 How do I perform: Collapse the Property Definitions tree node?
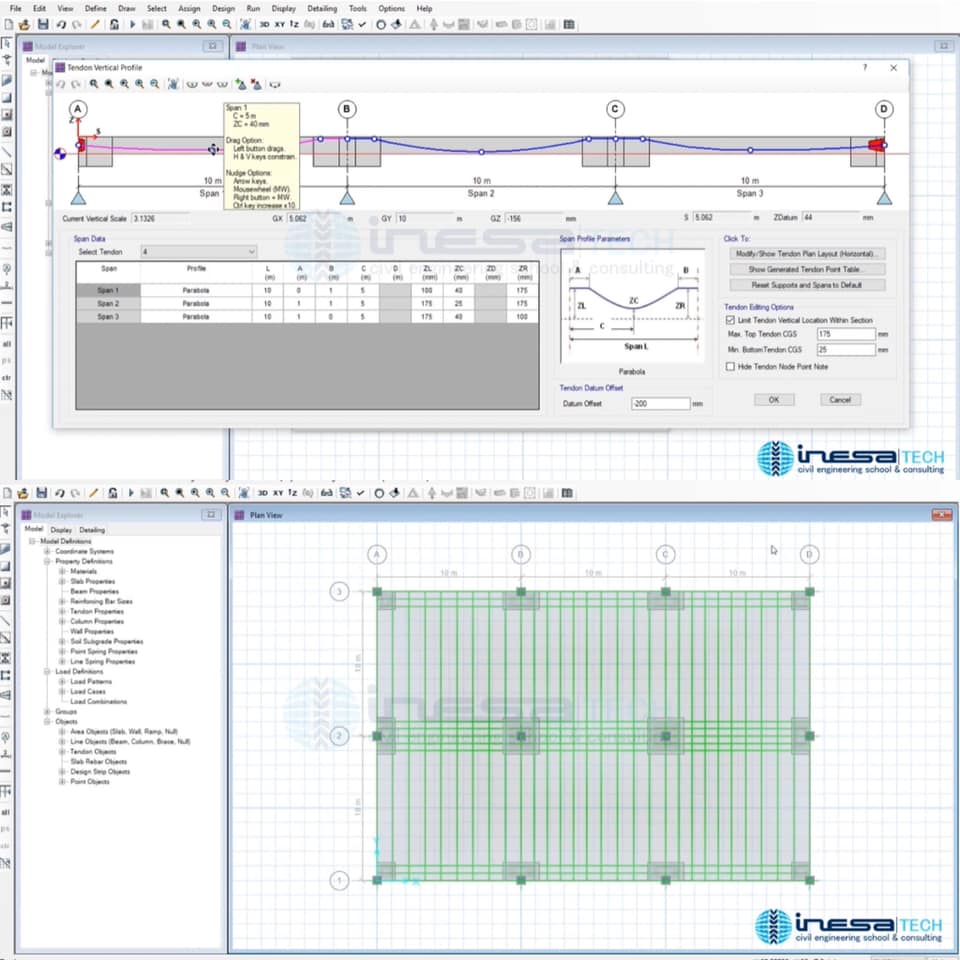coord(47,561)
